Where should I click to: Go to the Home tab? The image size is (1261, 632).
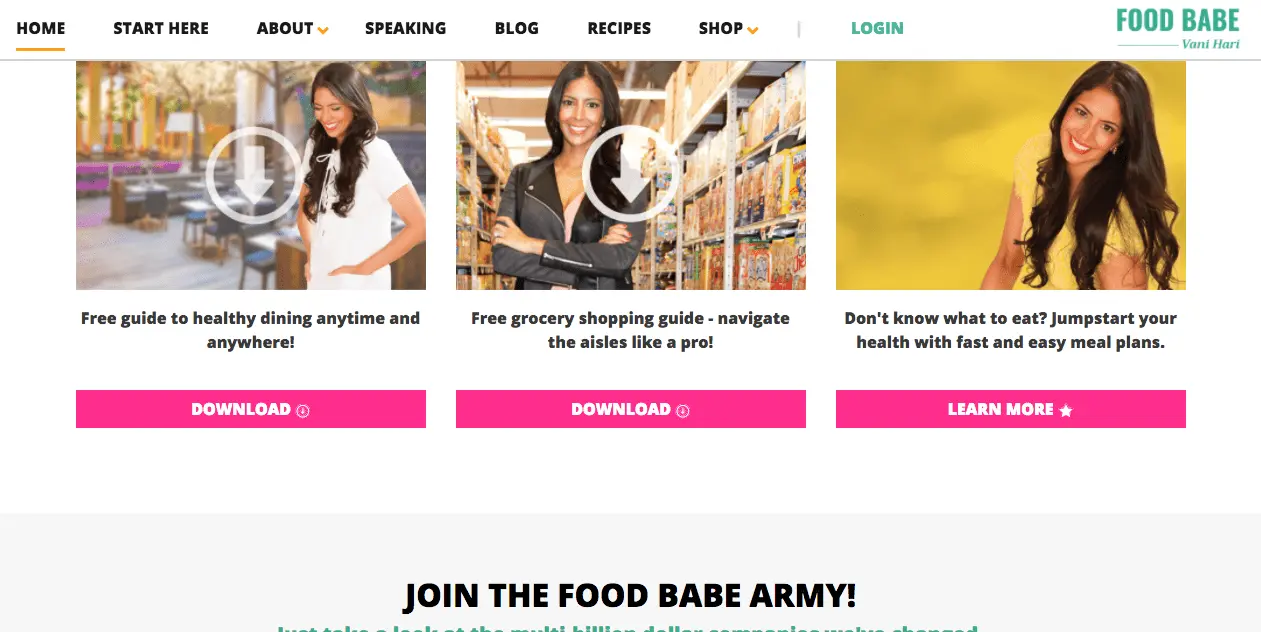(x=41, y=28)
